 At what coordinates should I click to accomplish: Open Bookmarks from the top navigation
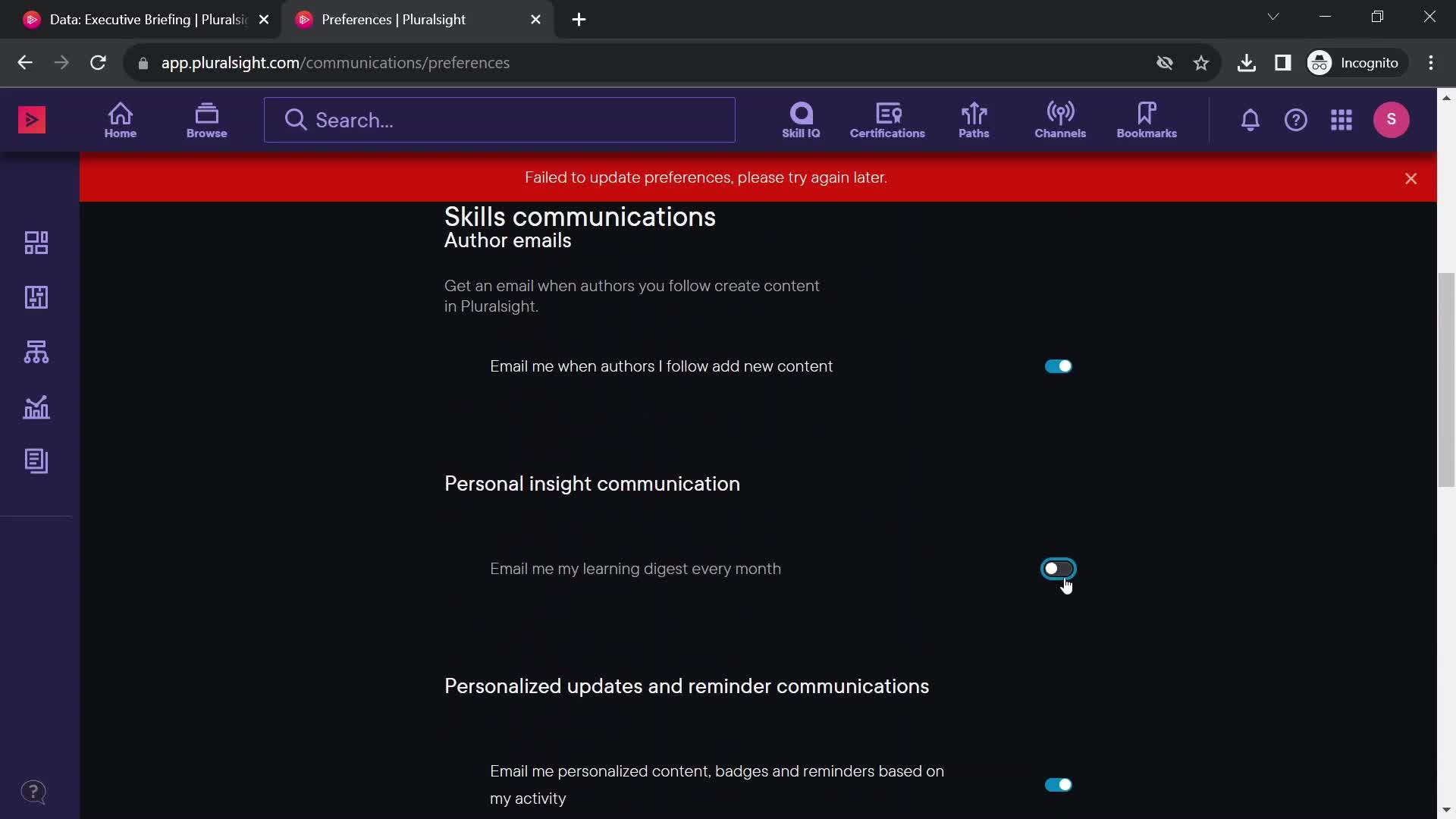click(x=1147, y=120)
